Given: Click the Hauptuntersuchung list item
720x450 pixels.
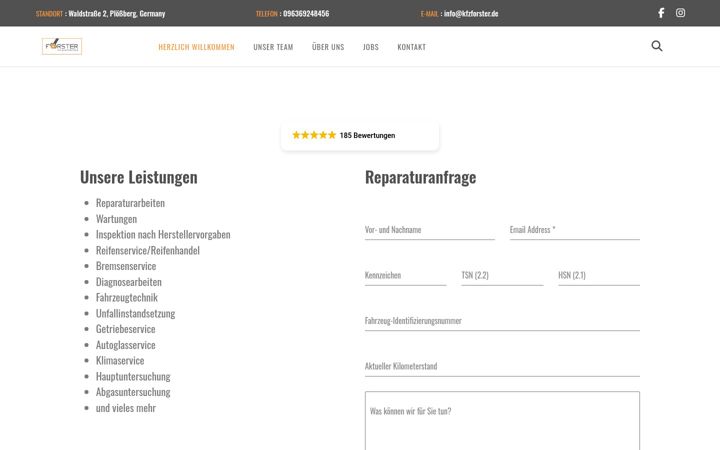Looking at the screenshot, I should [x=133, y=377].
